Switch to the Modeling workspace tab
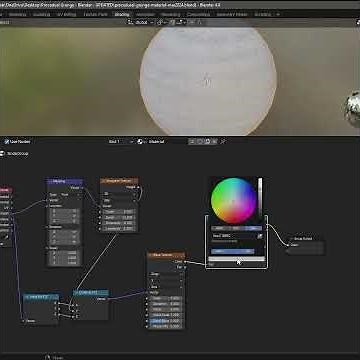Screen dimensions: 360x360 17,14
